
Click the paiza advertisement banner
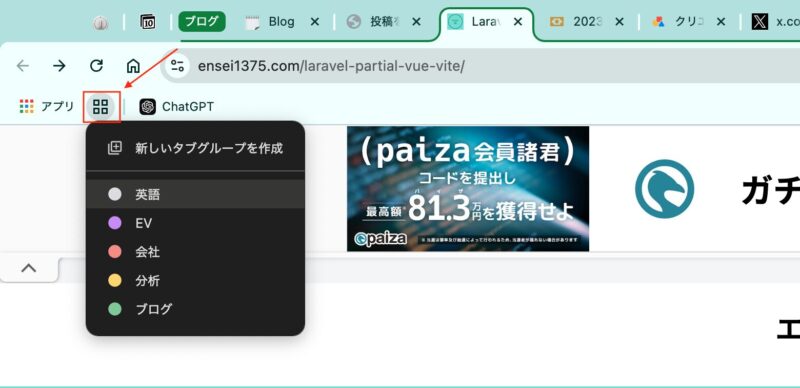(468, 188)
